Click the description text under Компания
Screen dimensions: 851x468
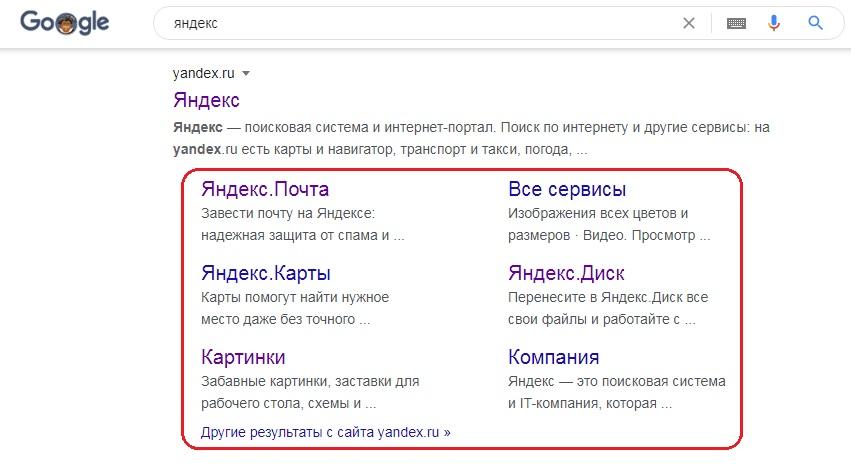[x=616, y=393]
